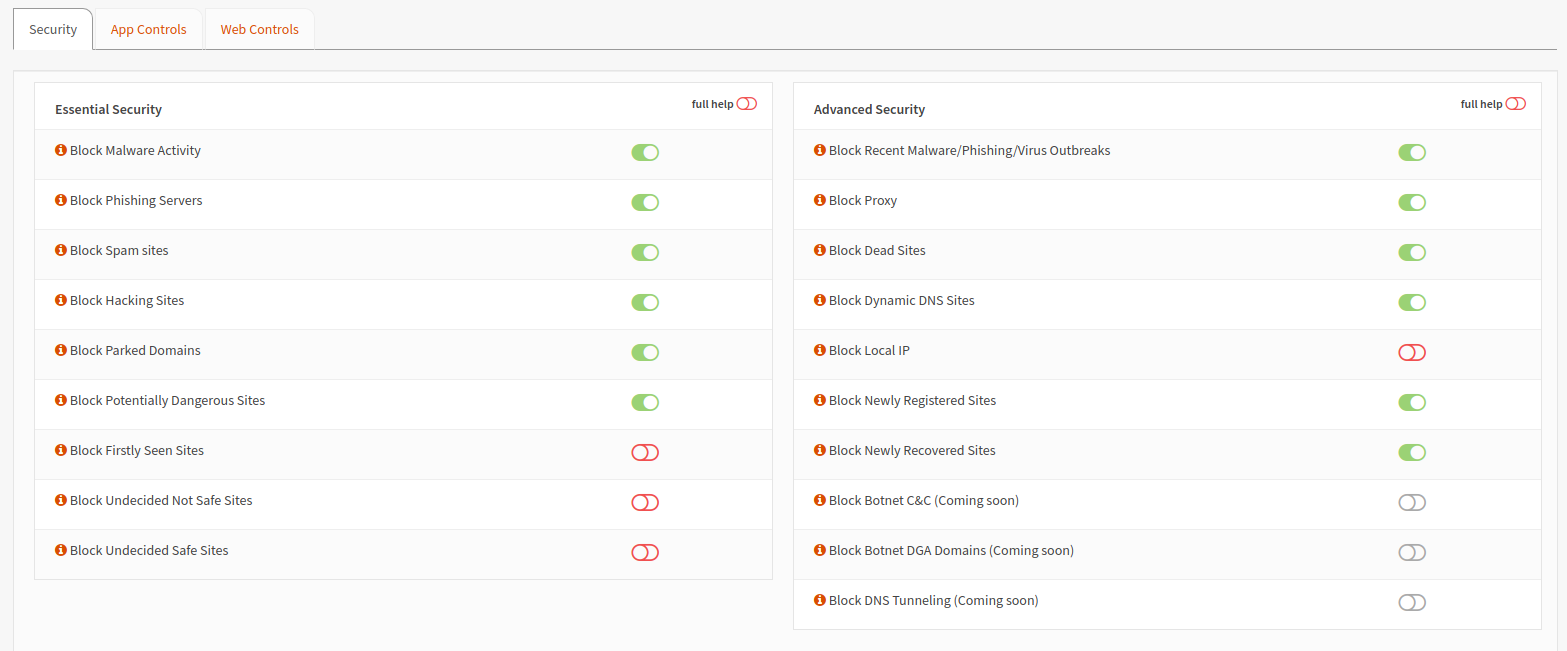
Task: Disable Block Recent Malware/Phishing/Virus Outbreaks
Action: 1412,152
